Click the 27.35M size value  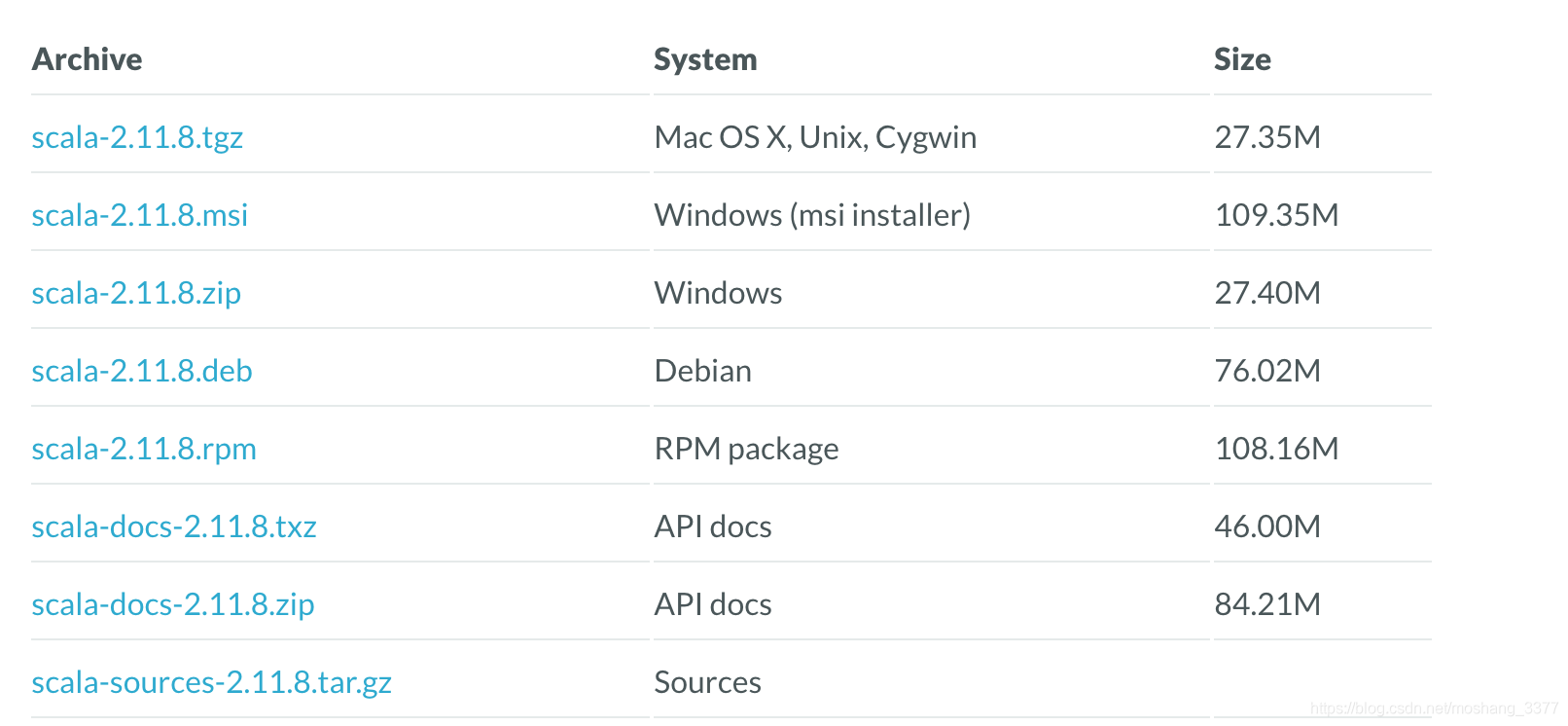tap(1267, 137)
